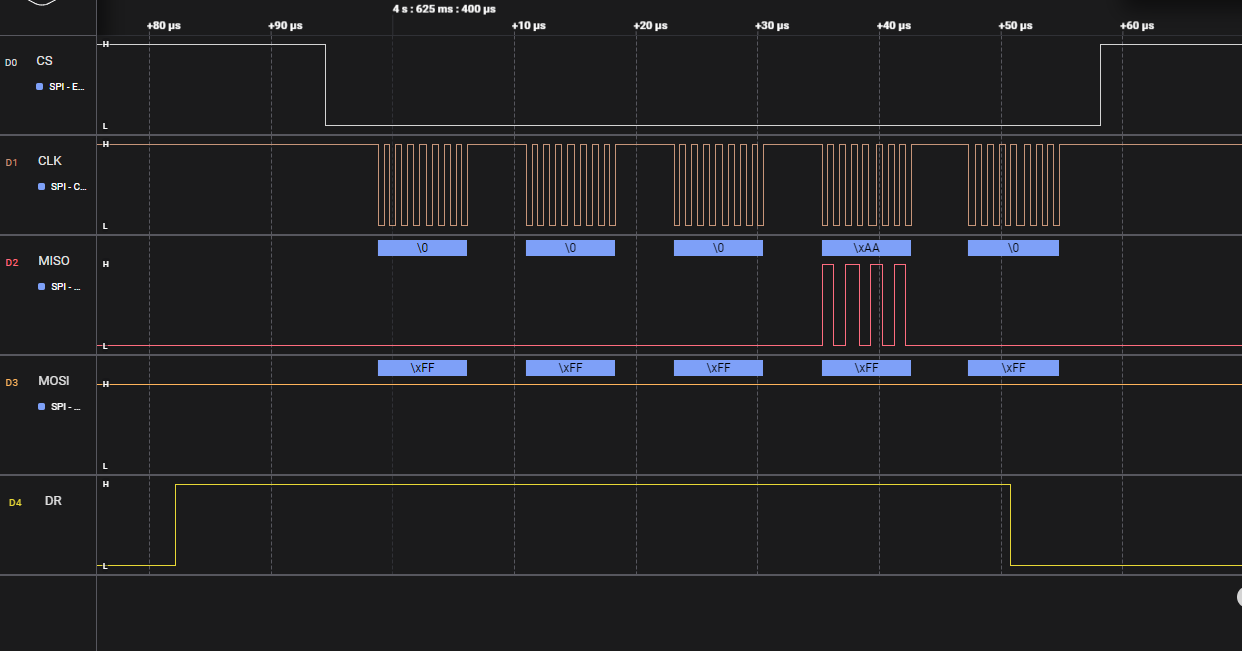
Task: Select the MOSI channel row header
Action: (x=52, y=381)
